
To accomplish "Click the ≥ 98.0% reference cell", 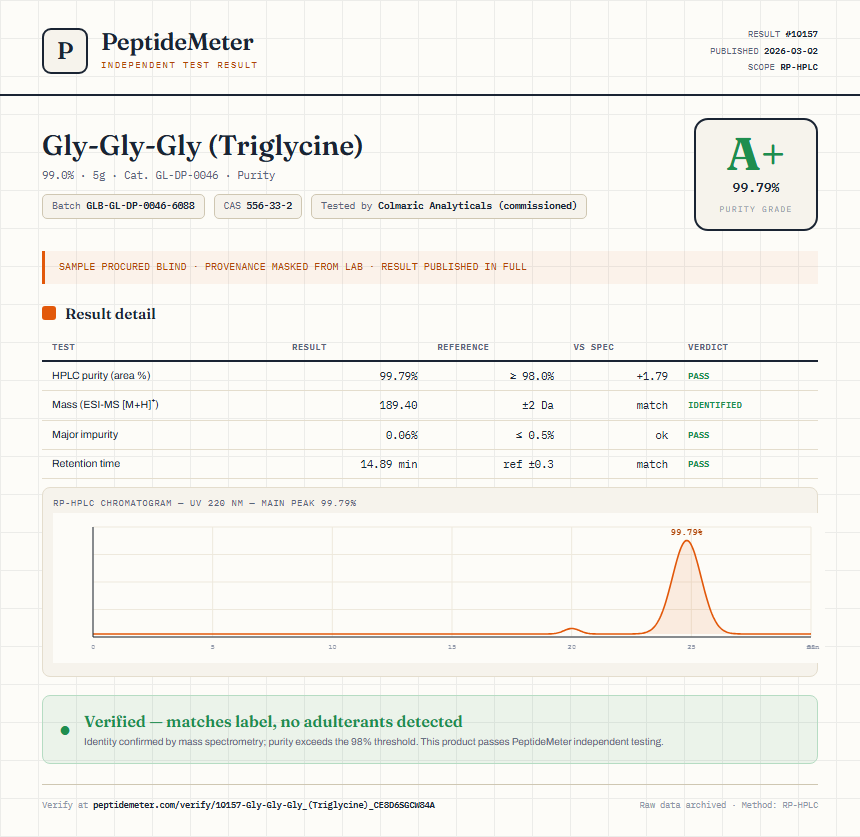I will point(531,376).
